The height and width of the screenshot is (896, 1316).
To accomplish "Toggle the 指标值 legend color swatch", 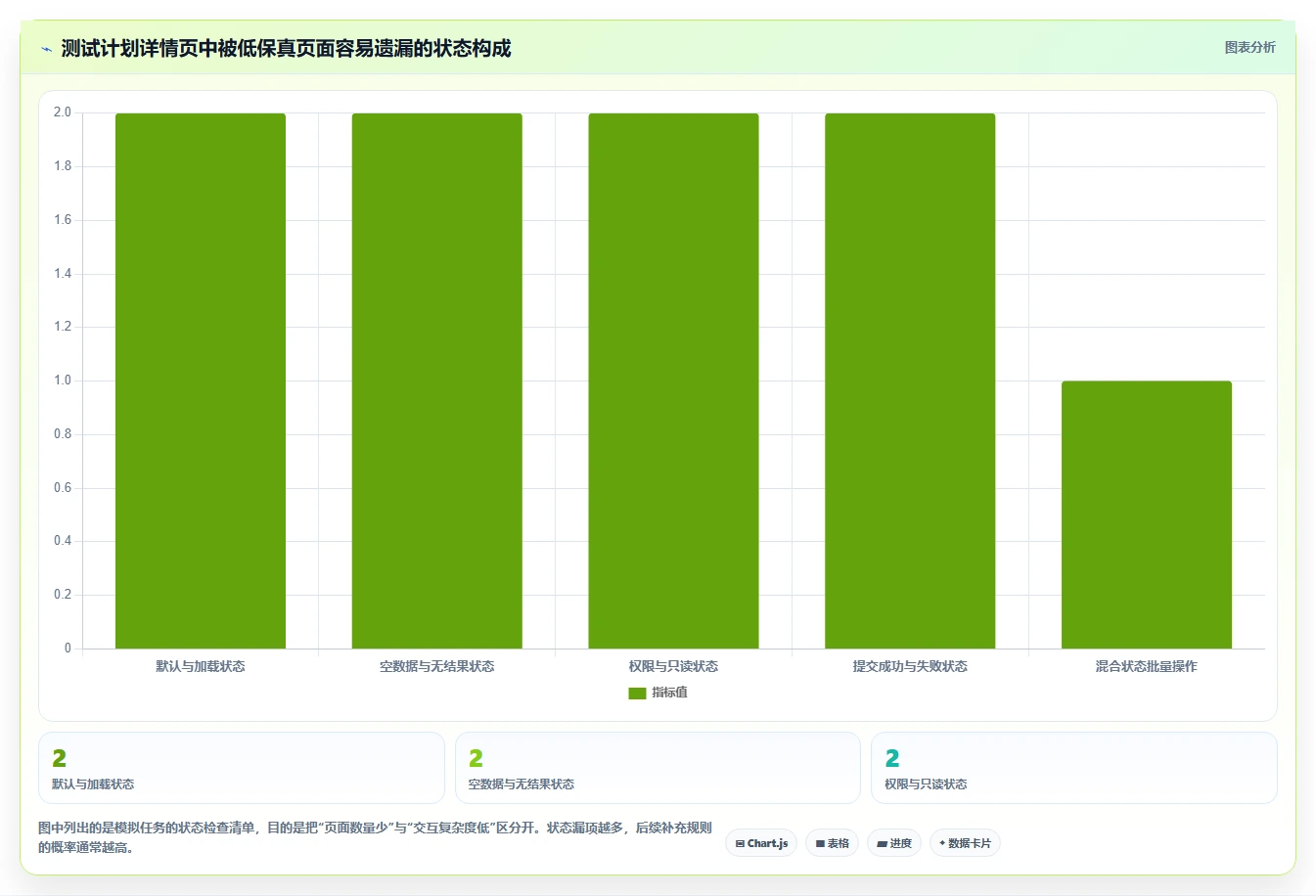I will [x=637, y=693].
